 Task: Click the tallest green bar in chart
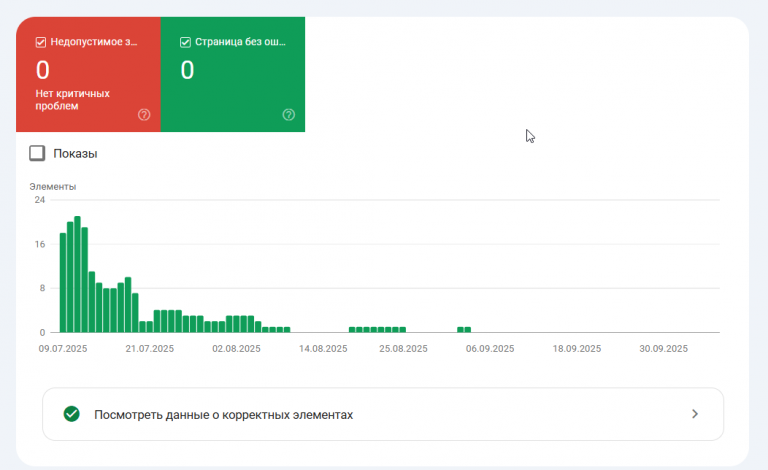pos(77,274)
